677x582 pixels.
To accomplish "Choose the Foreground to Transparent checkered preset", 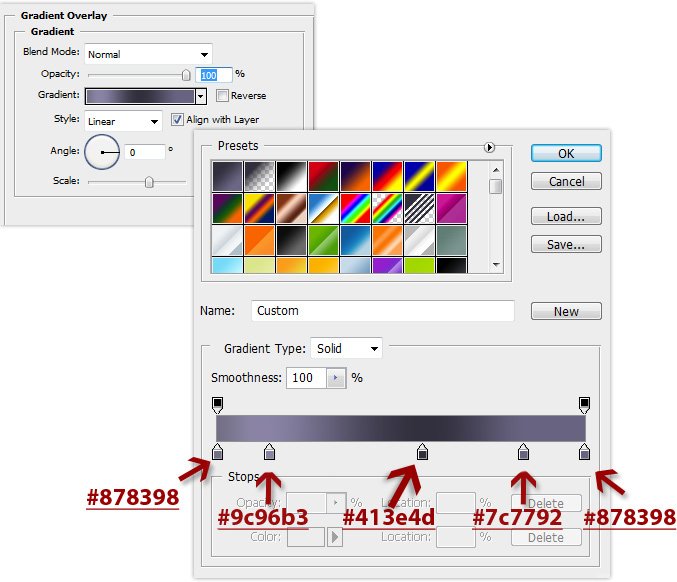I will click(x=259, y=176).
